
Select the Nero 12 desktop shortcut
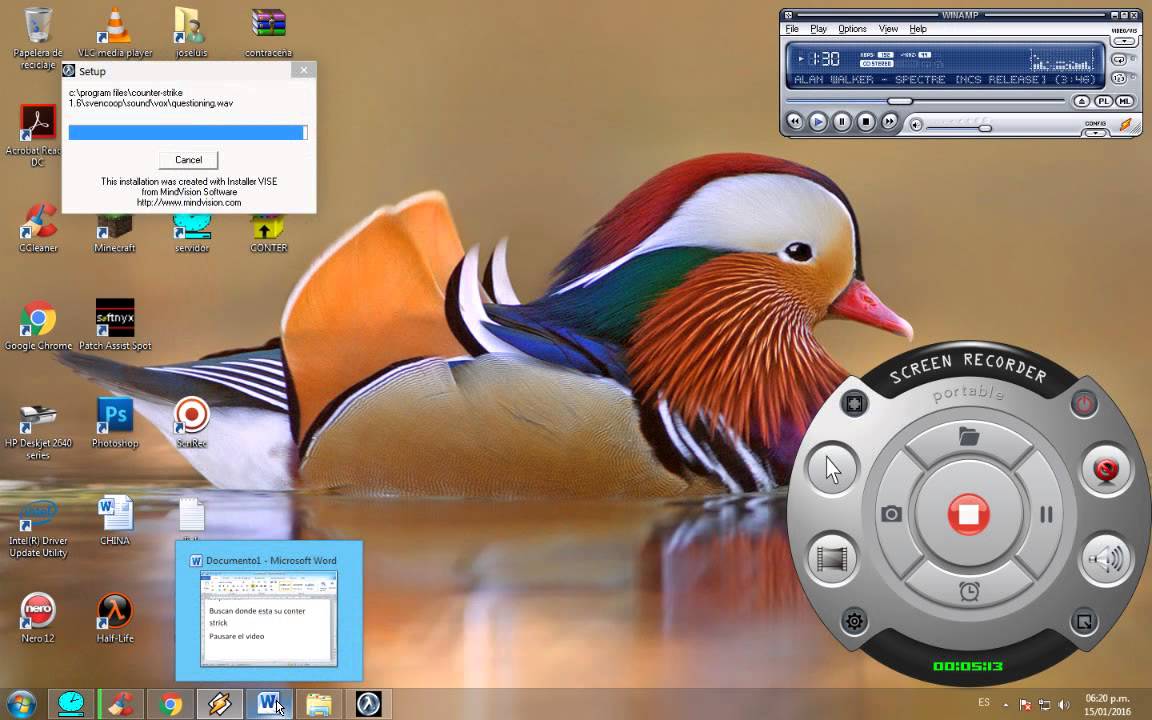click(37, 618)
